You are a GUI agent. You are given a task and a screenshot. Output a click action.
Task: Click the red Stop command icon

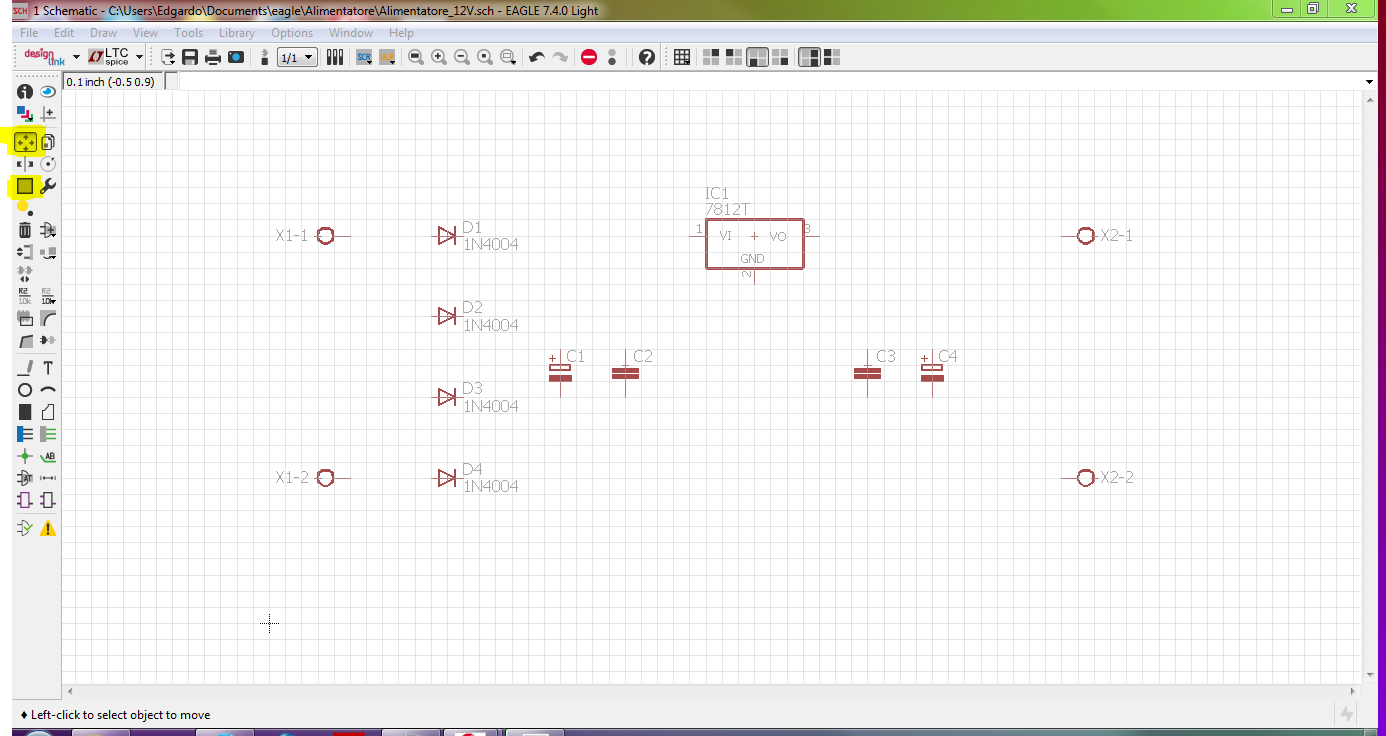(x=589, y=57)
